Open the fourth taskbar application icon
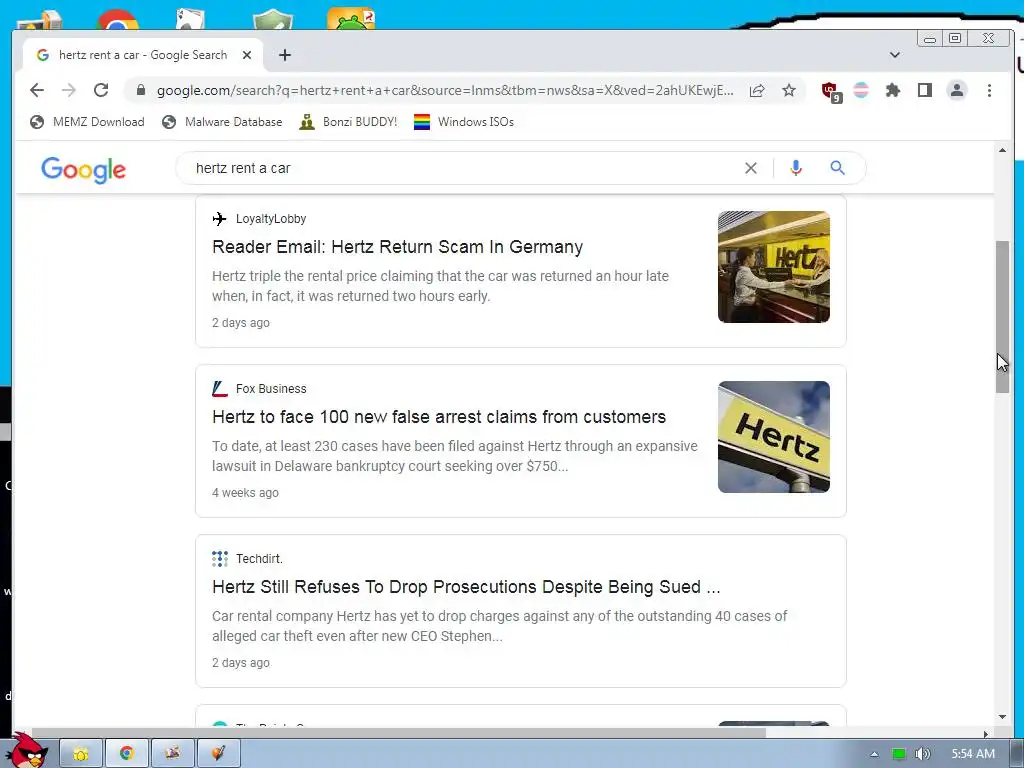Viewport: 1024px width, 768px height. 218,754
